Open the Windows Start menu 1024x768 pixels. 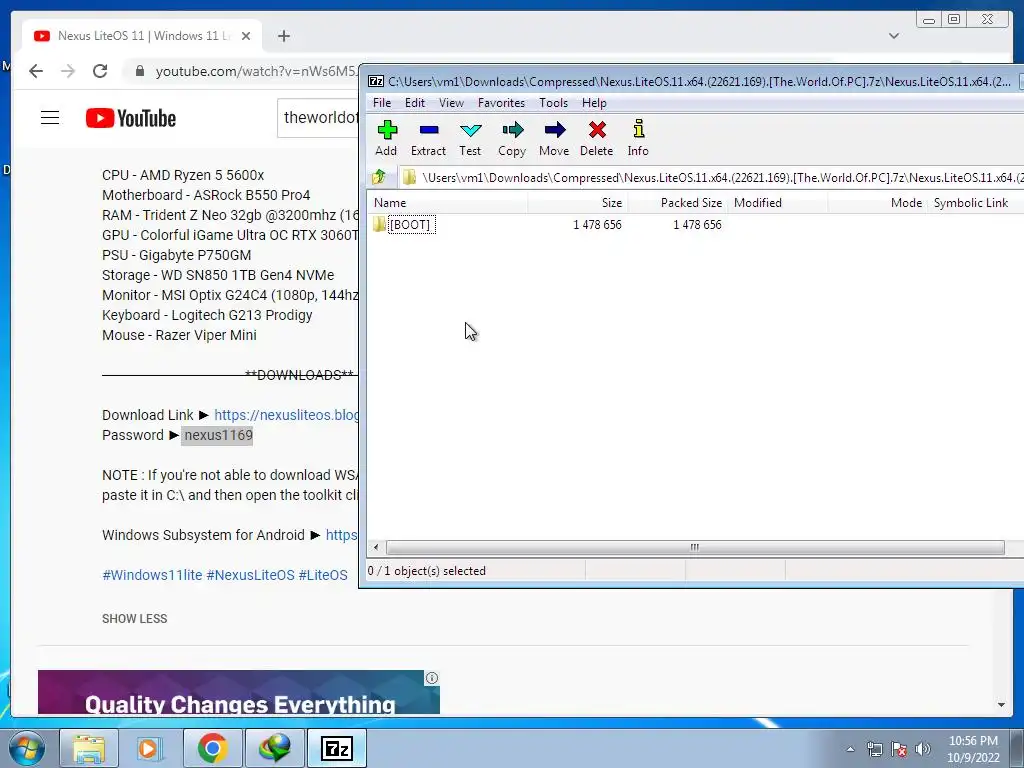coord(27,748)
